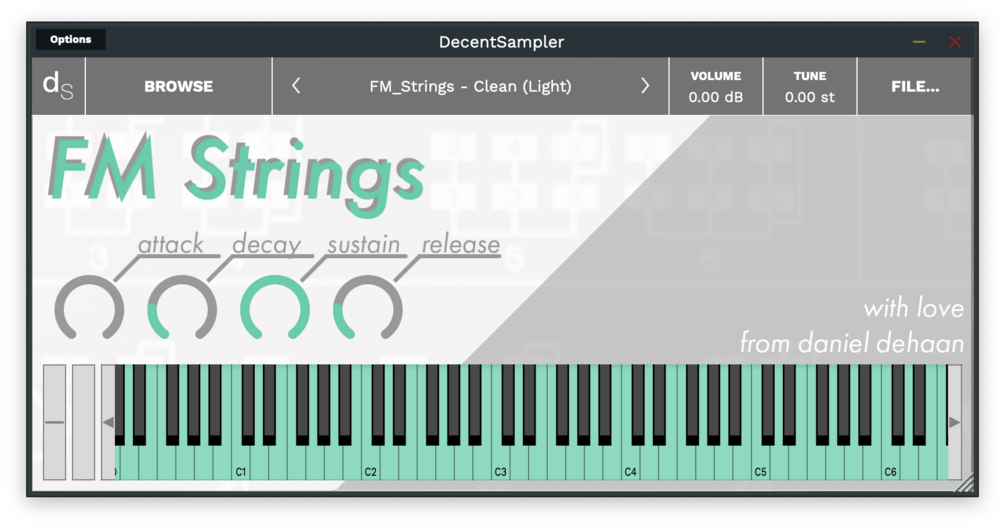
Task: Click the DecentSampler dS logo icon
Action: coord(58,86)
